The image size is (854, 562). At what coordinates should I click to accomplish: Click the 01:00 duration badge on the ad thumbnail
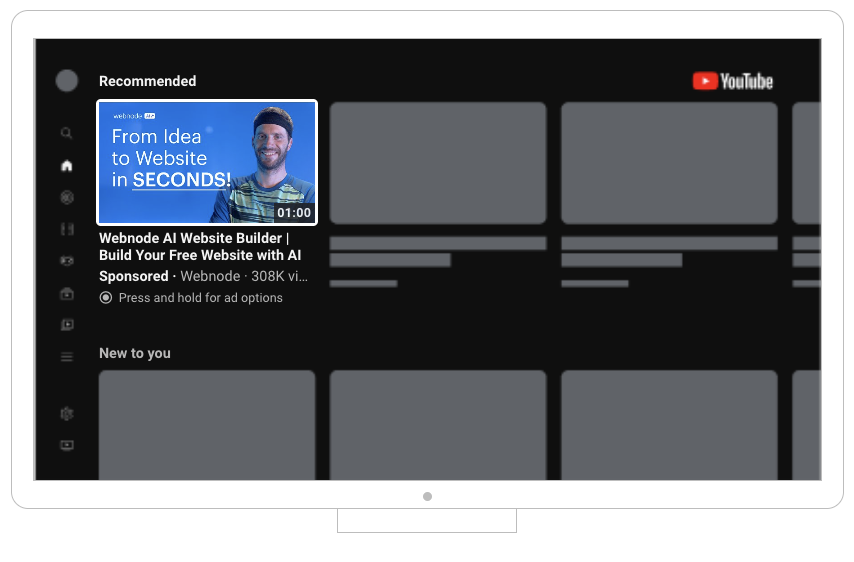pyautogui.click(x=294, y=212)
